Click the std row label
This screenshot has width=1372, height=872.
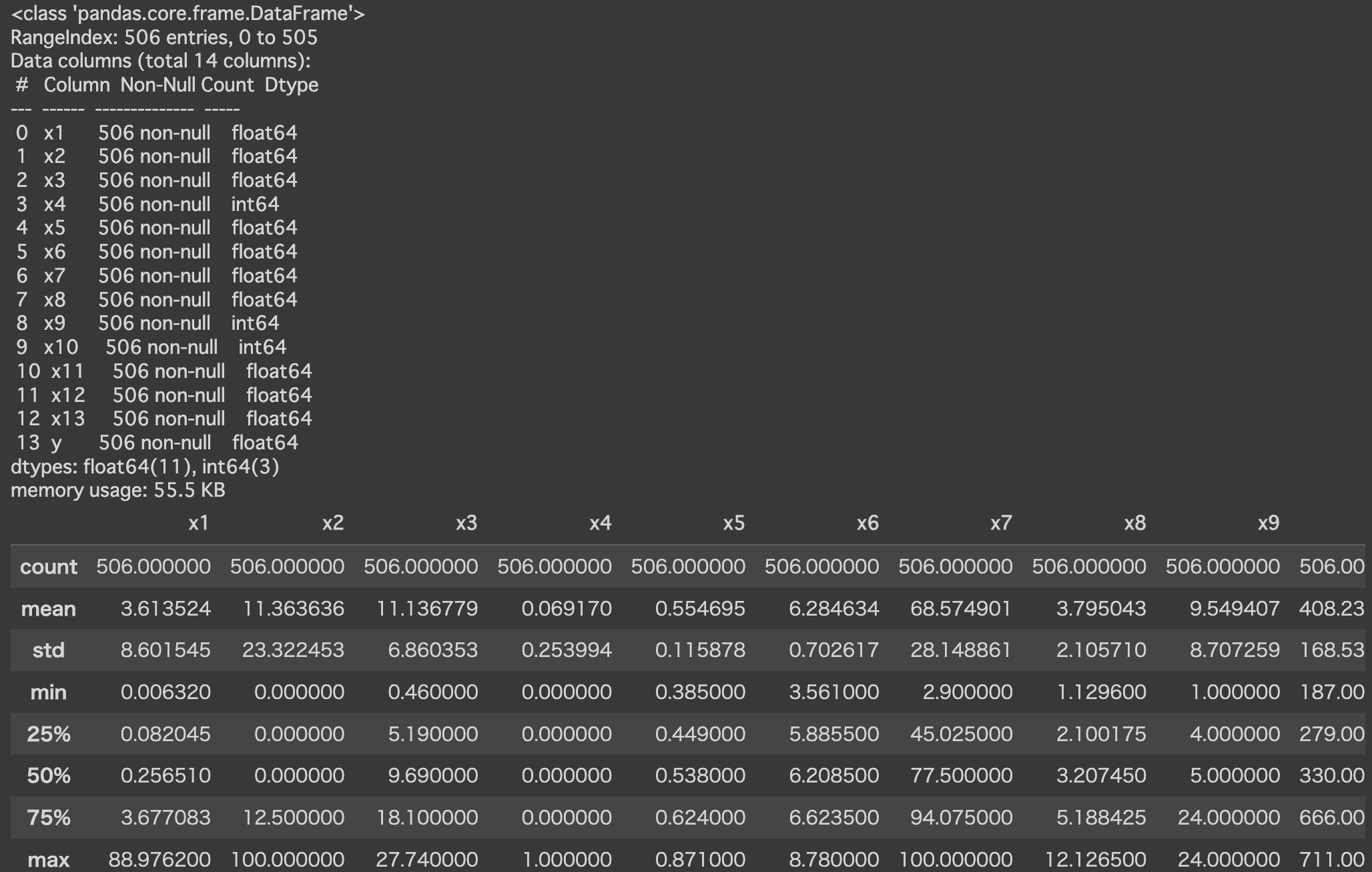tap(49, 650)
